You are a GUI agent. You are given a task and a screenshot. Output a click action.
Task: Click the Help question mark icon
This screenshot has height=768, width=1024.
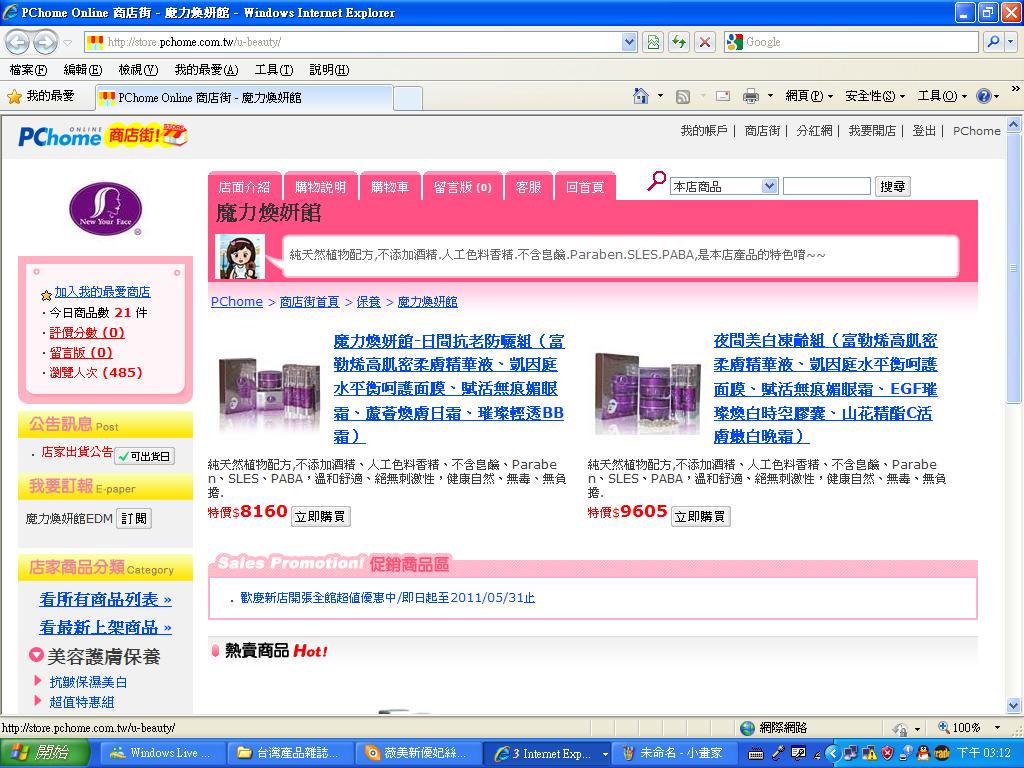[x=984, y=97]
